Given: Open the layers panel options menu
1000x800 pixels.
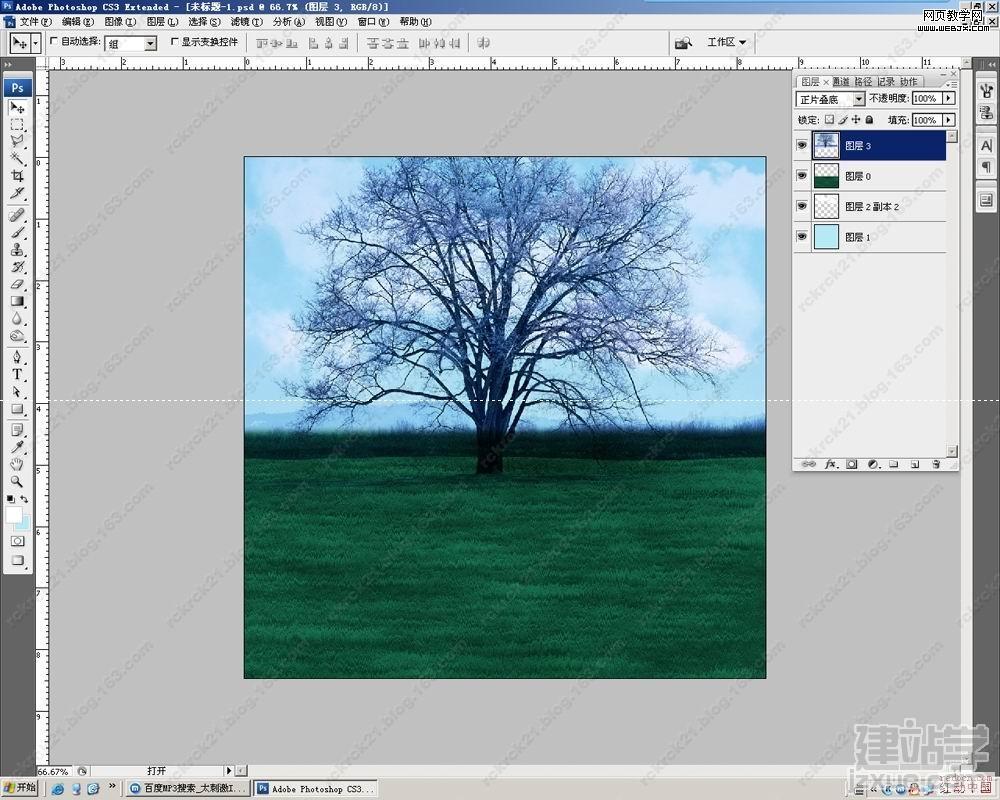Looking at the screenshot, I should click(x=950, y=84).
